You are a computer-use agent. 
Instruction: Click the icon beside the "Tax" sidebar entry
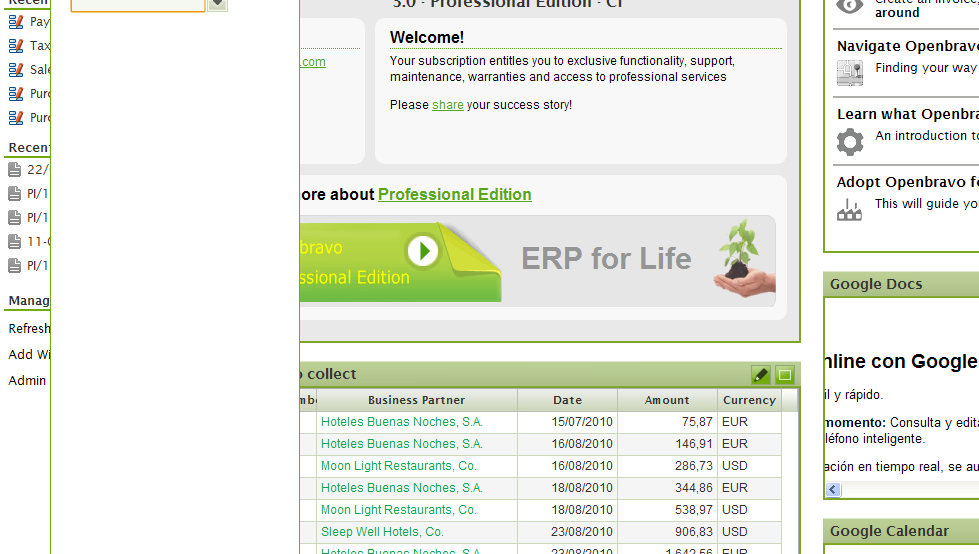[x=16, y=46]
